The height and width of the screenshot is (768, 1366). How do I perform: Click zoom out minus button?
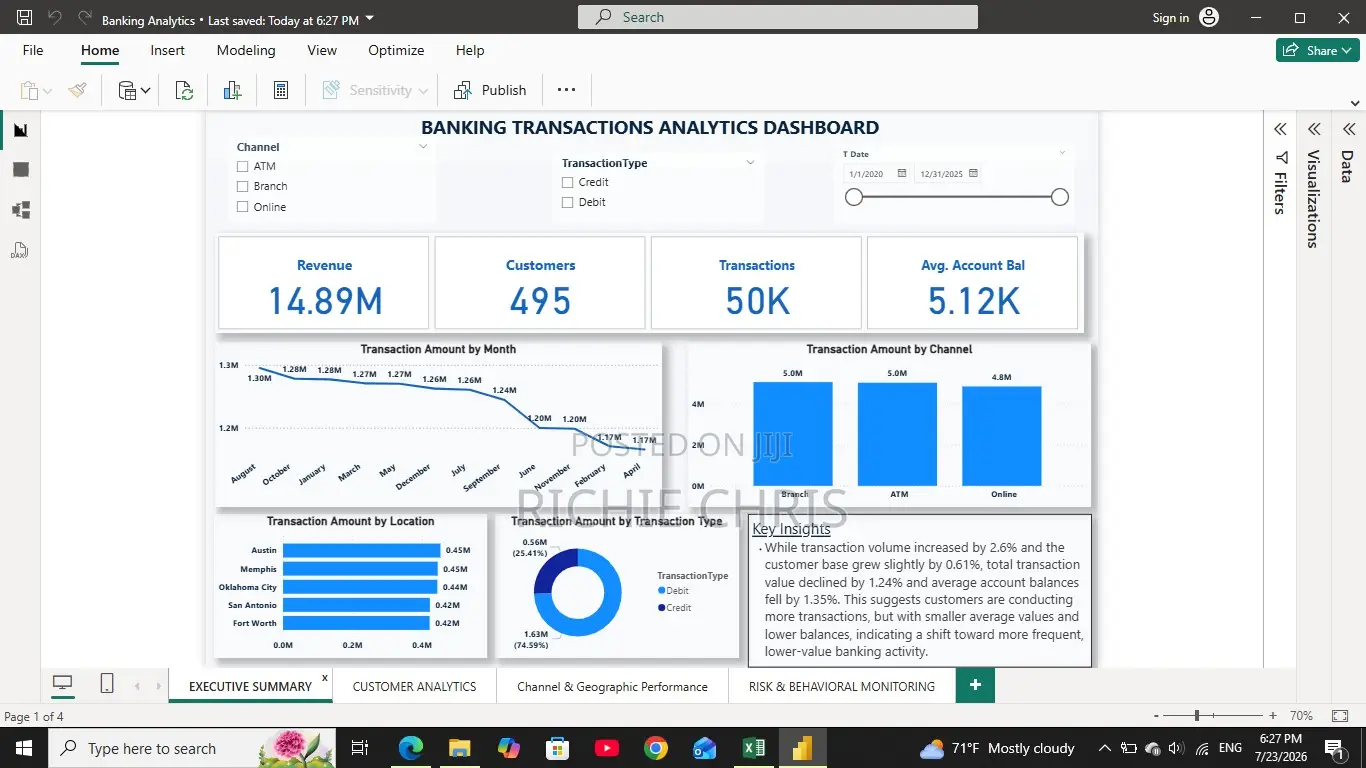pyautogui.click(x=1157, y=716)
